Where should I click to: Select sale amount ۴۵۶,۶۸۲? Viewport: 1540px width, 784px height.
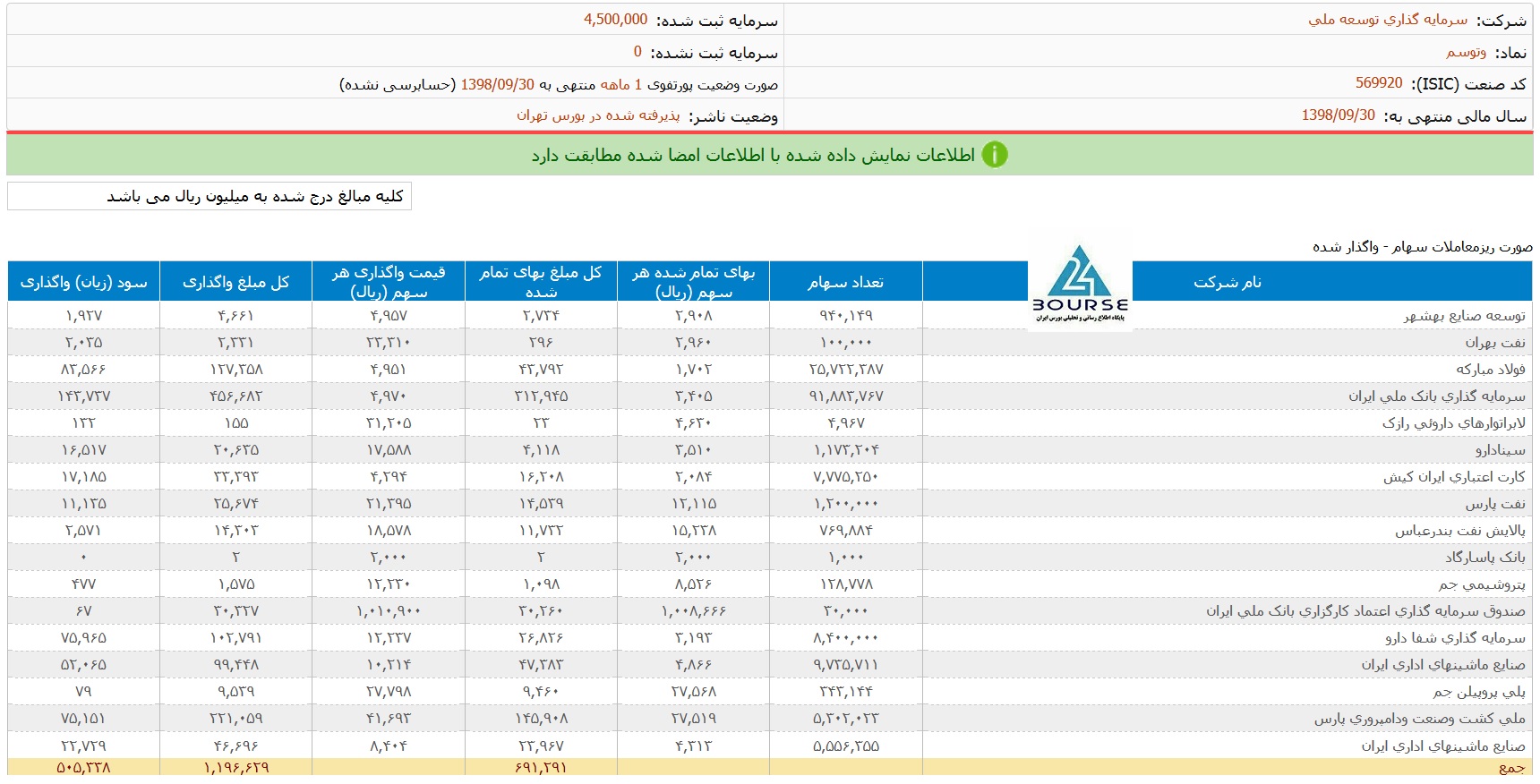pos(236,396)
